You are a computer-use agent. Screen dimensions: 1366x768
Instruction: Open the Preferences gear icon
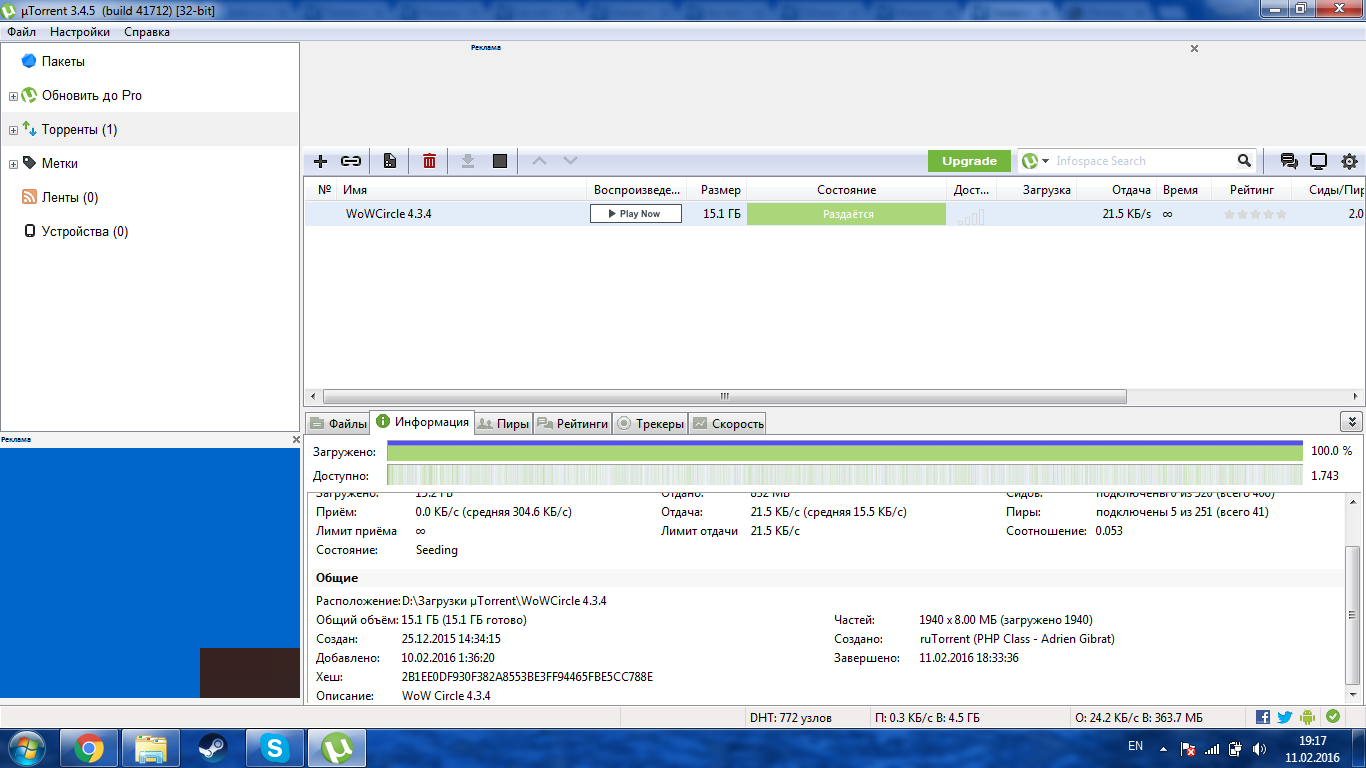[1349, 161]
